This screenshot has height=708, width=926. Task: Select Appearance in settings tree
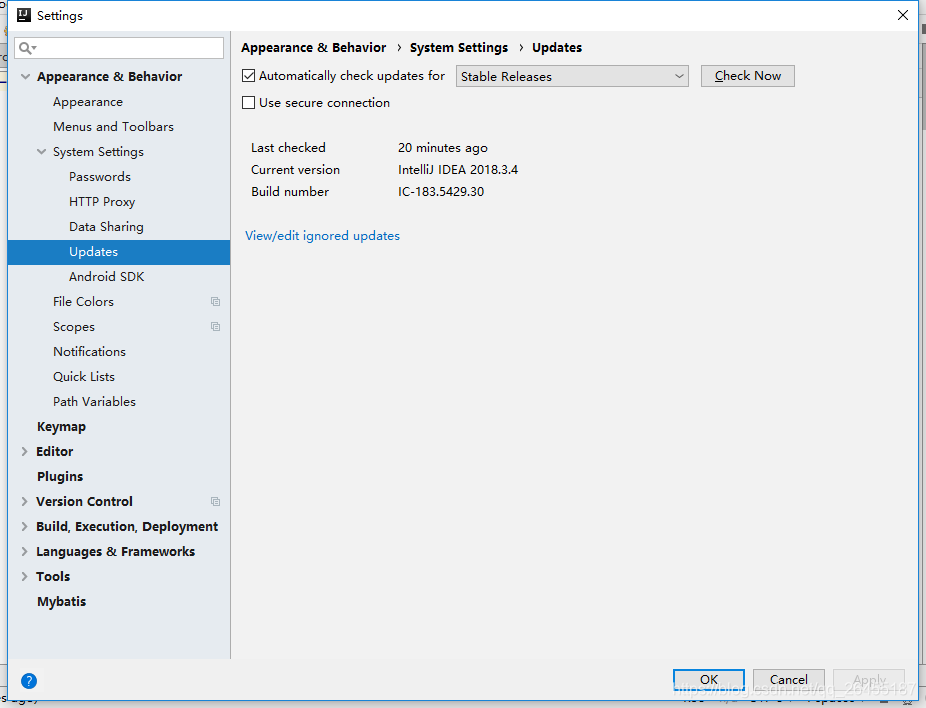coord(88,102)
